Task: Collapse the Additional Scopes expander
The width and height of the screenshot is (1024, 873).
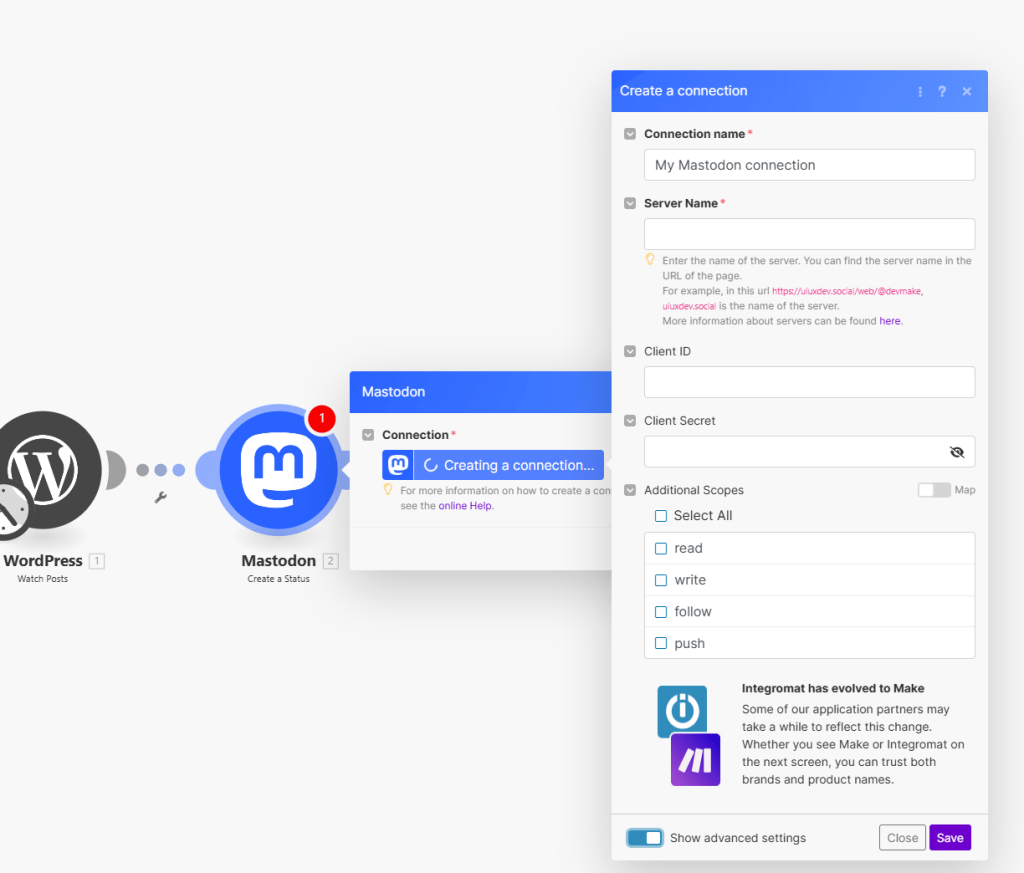Action: [x=630, y=490]
